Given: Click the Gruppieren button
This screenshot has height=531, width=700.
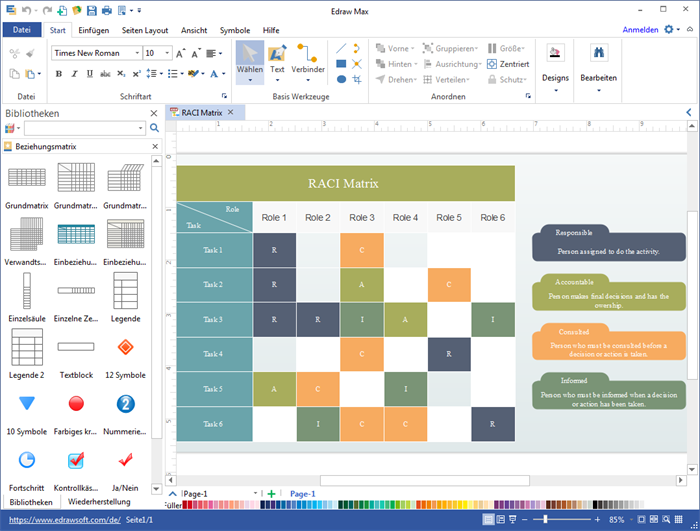Looking at the screenshot, I should (x=450, y=48).
